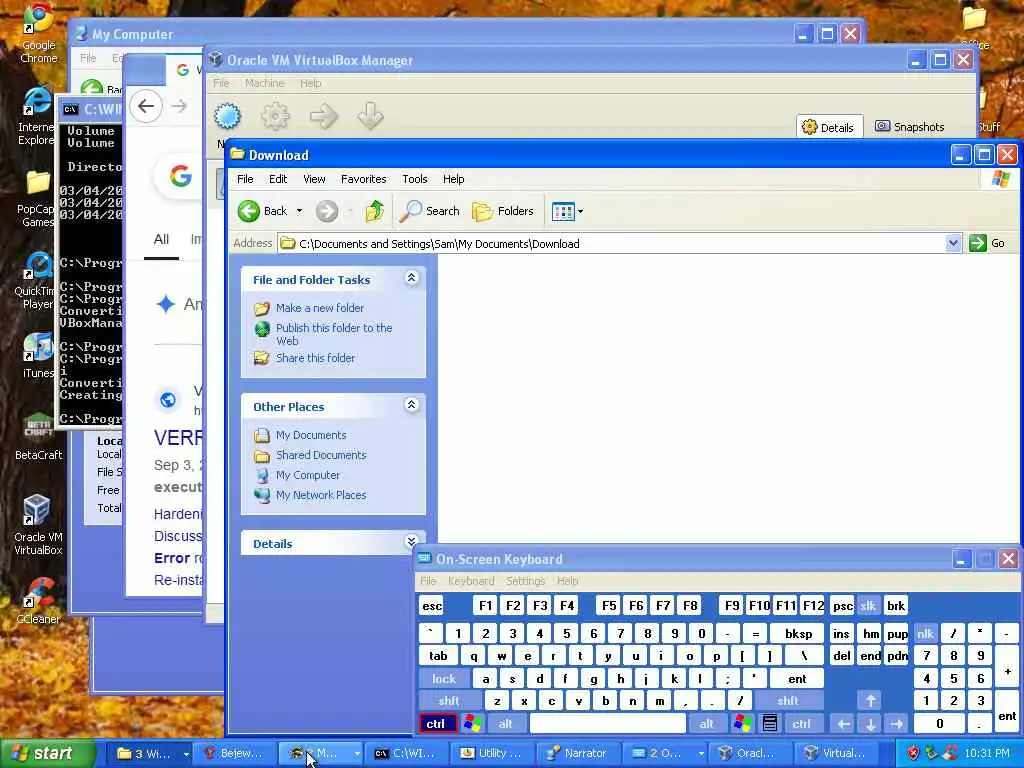
Task: Click Snapshots tab in VirtualBox Manager
Action: point(910,127)
